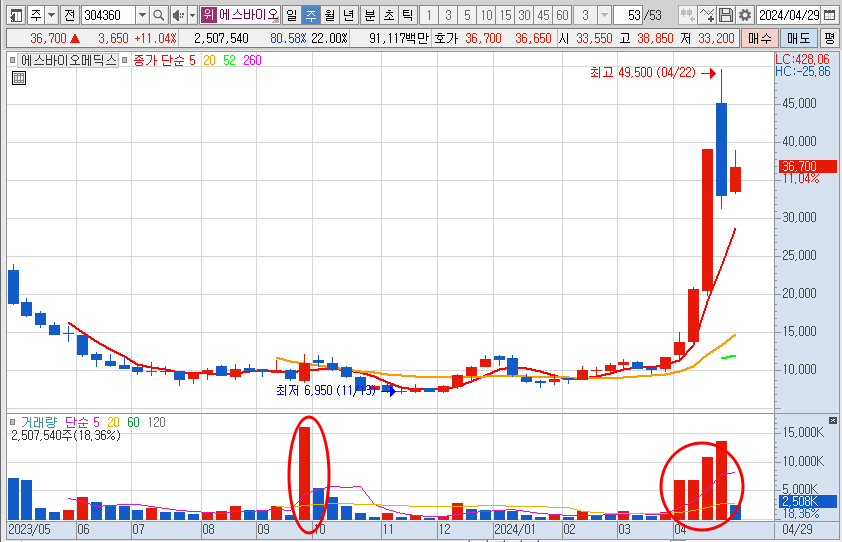Expand the dropdown beside the speaker icon

click(192, 15)
